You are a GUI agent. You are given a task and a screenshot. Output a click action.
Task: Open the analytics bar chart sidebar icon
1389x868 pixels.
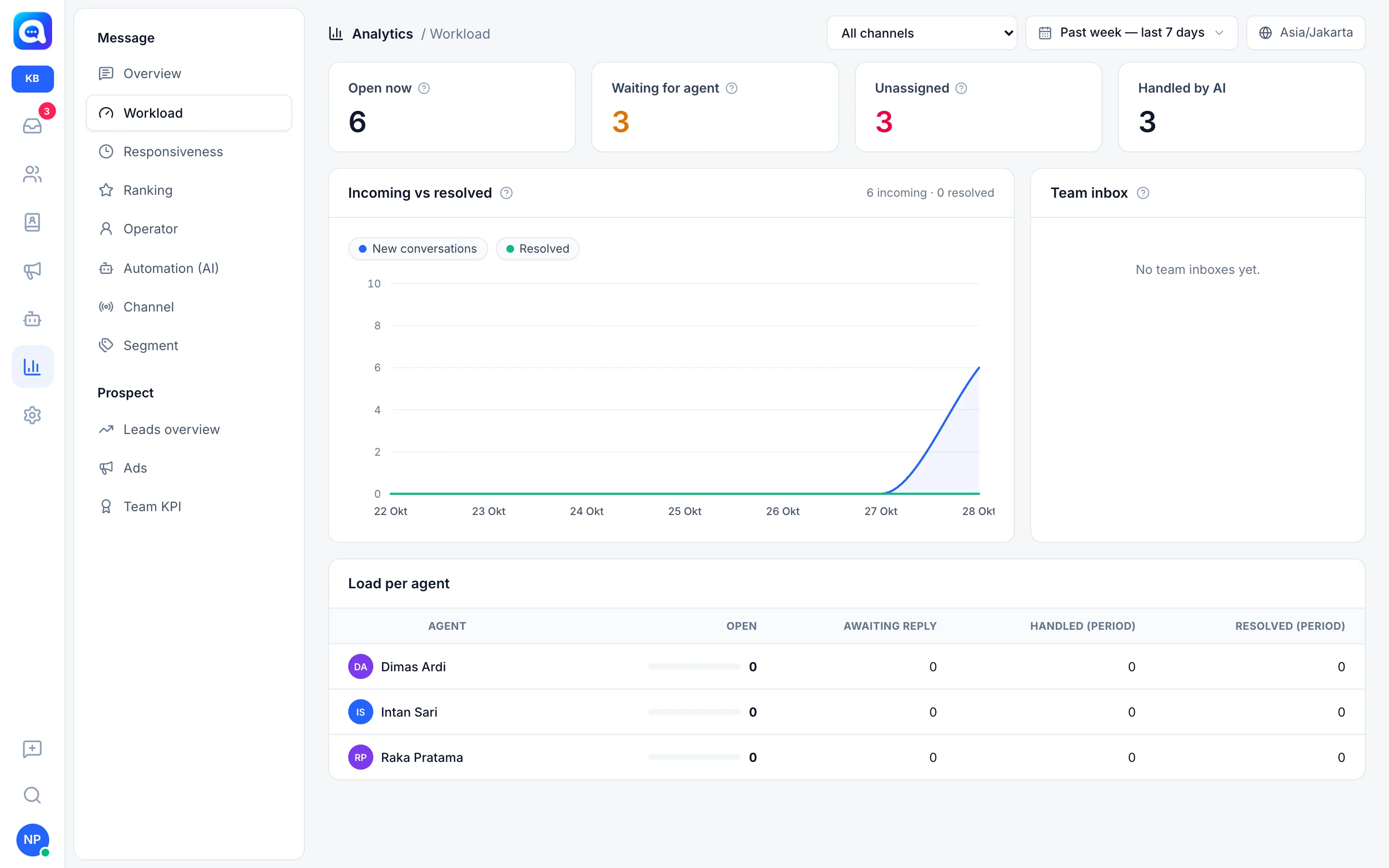click(32, 366)
